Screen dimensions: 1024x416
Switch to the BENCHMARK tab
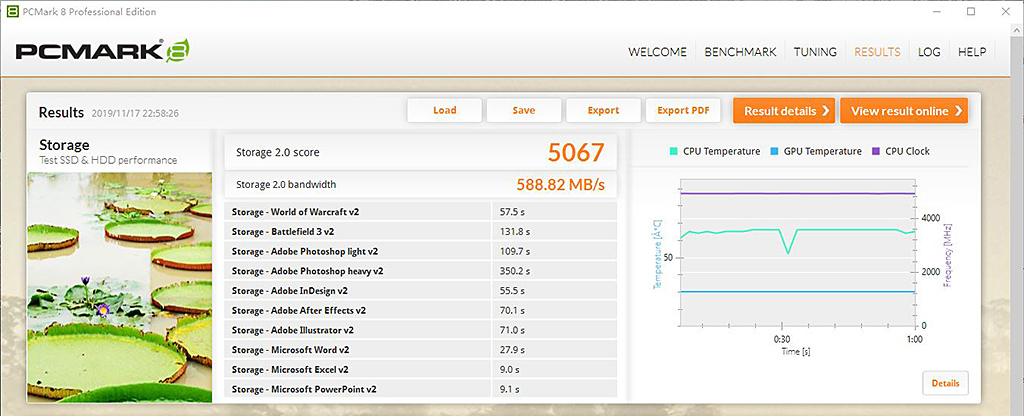tap(740, 52)
